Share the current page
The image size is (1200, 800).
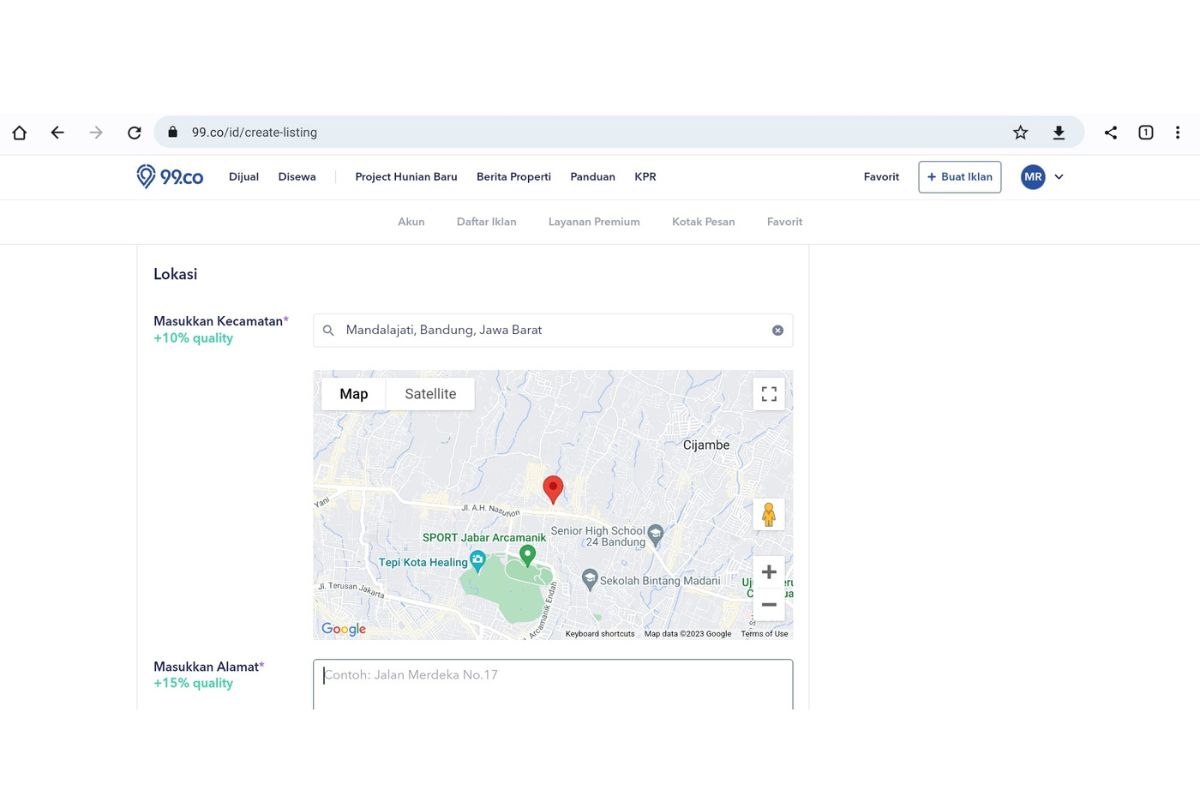pyautogui.click(x=1110, y=132)
